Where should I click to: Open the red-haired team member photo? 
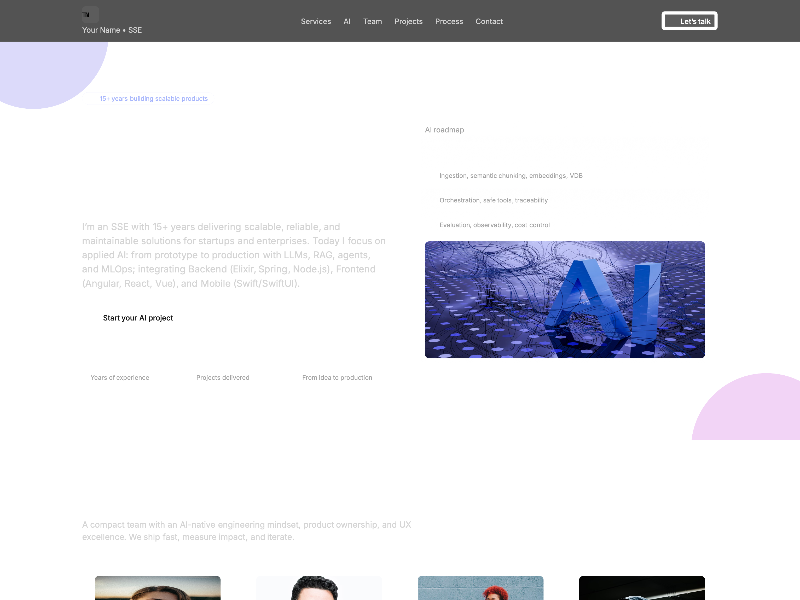click(480, 588)
